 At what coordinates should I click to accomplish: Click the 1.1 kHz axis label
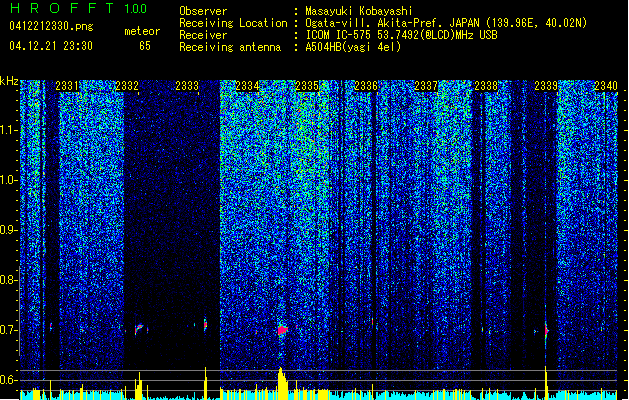8,130
